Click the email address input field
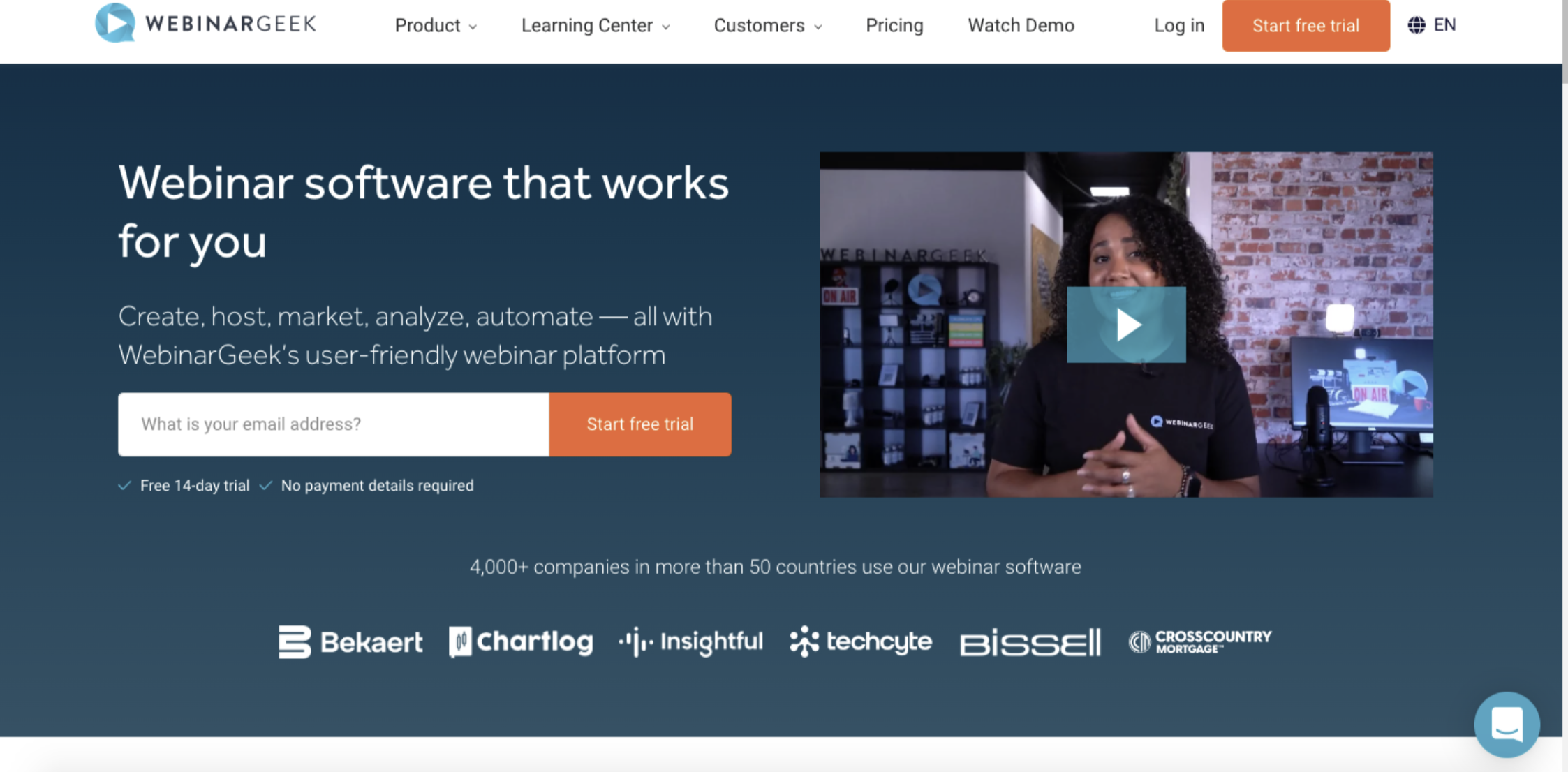Viewport: 1568px width, 772px height. click(x=333, y=424)
